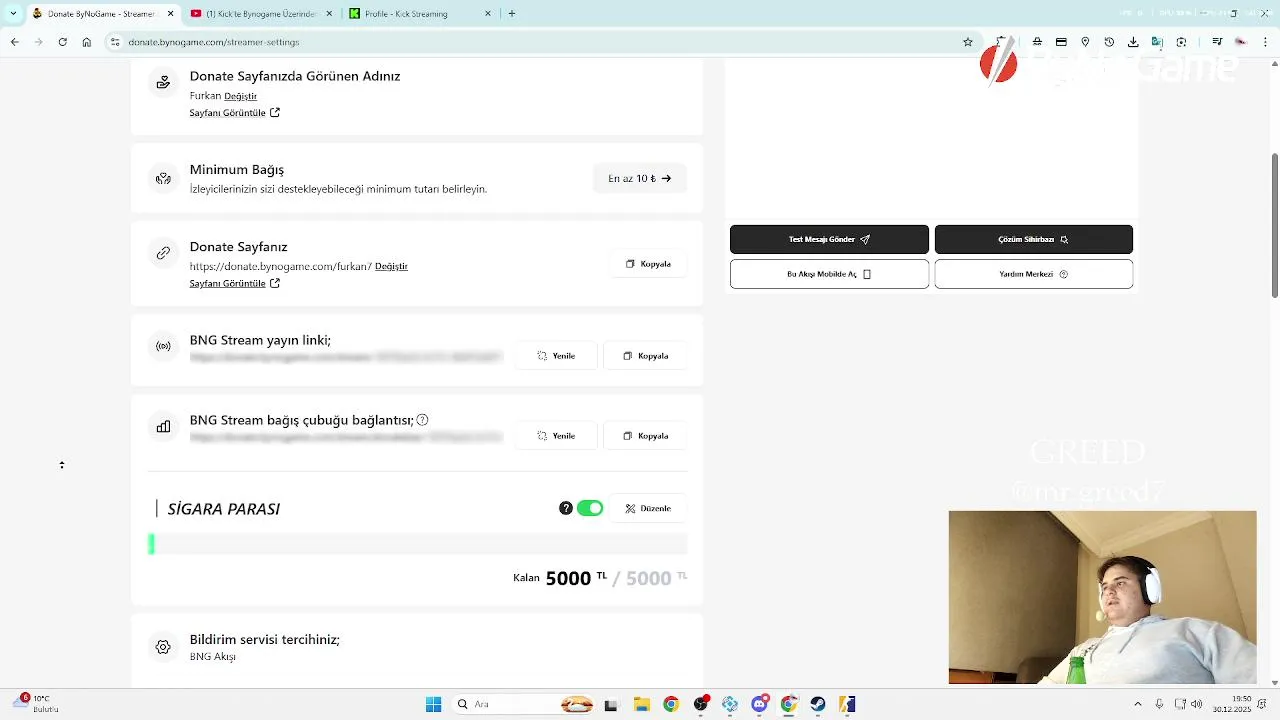Click the microphone icon in system tray
The width and height of the screenshot is (1280, 720).
[1159, 704]
